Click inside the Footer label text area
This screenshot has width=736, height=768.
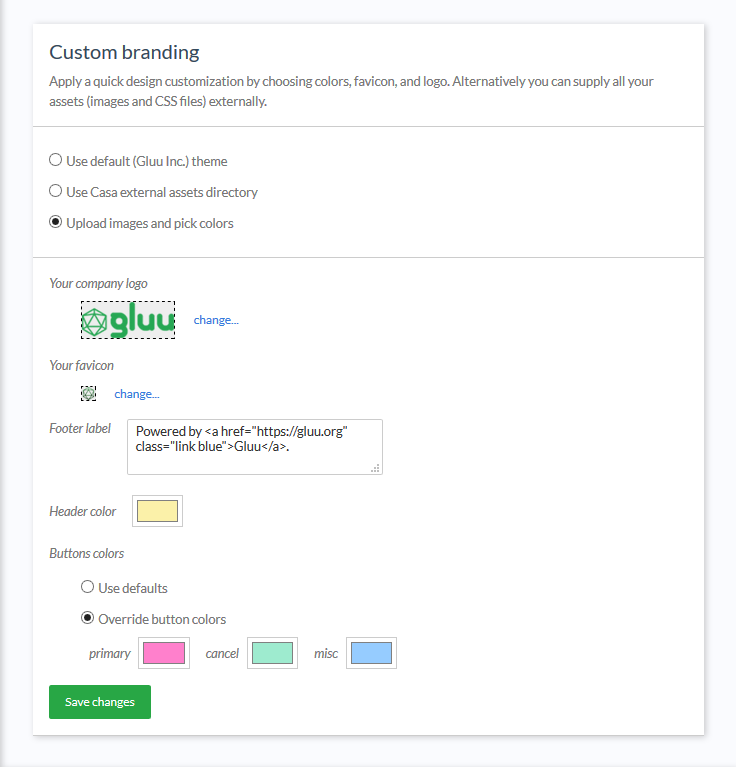[x=254, y=446]
